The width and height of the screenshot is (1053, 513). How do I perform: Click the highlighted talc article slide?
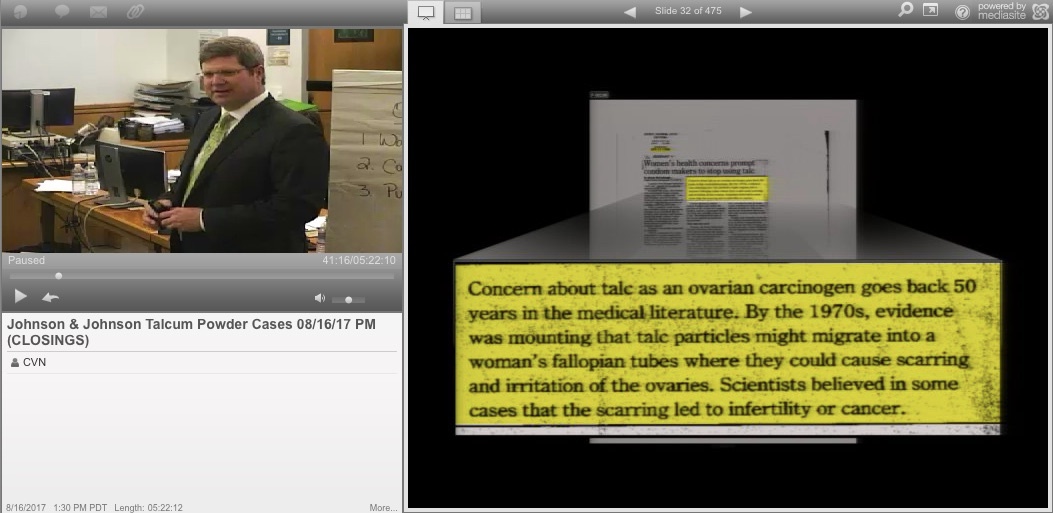pos(728,267)
